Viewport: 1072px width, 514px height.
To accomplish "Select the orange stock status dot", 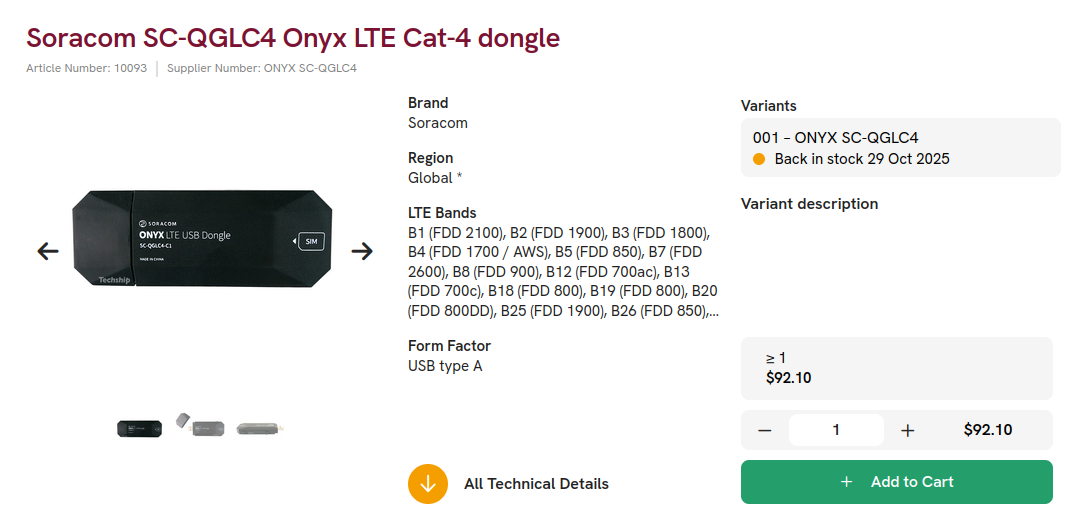I will point(759,159).
